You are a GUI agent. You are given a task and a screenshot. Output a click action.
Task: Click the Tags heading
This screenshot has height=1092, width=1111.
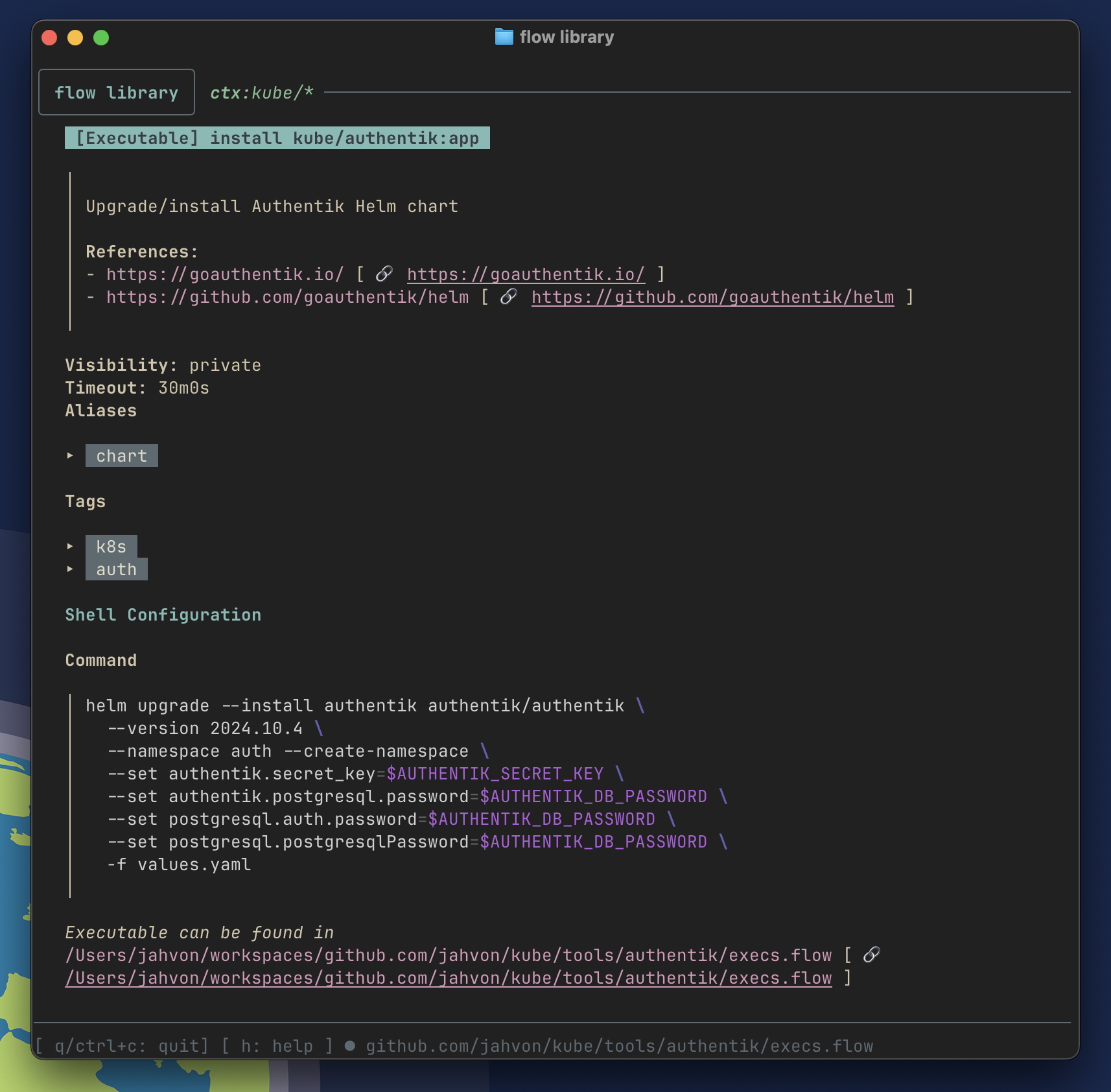point(86,501)
